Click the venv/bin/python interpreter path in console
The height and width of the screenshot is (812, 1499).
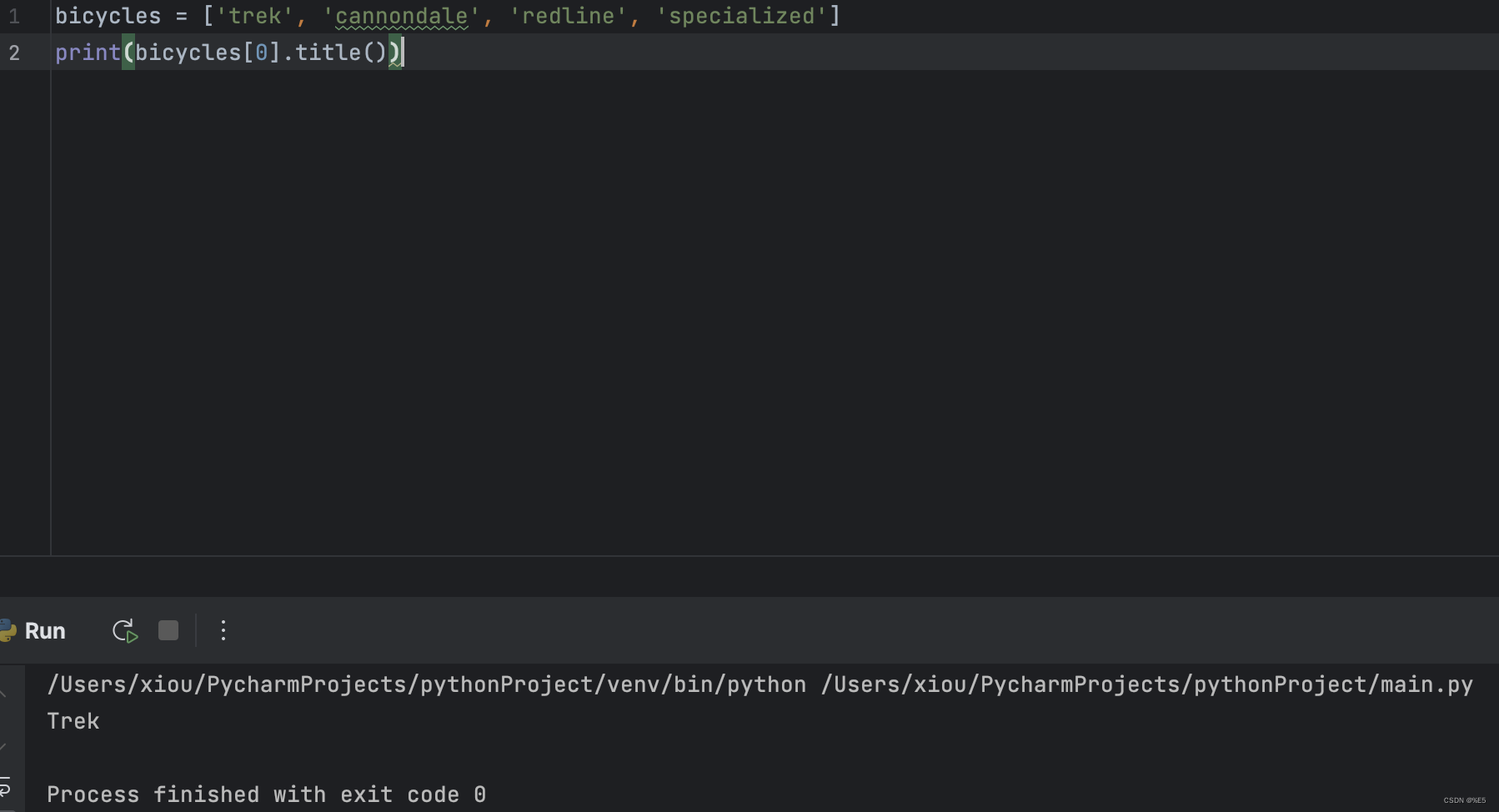coord(427,685)
